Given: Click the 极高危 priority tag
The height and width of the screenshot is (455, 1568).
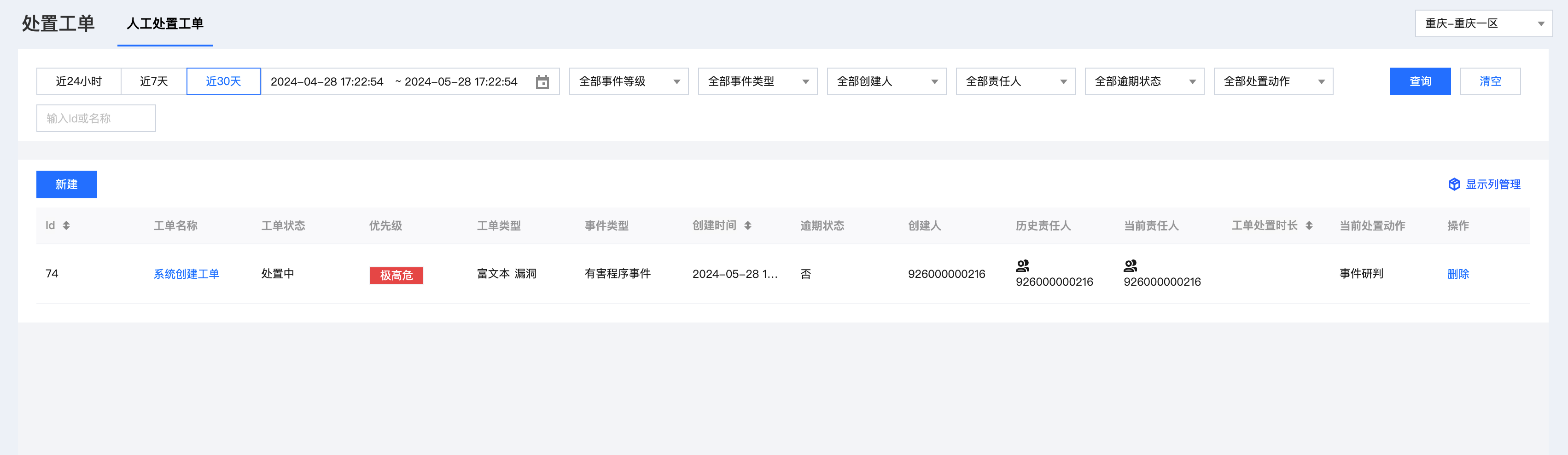Looking at the screenshot, I should (x=396, y=276).
